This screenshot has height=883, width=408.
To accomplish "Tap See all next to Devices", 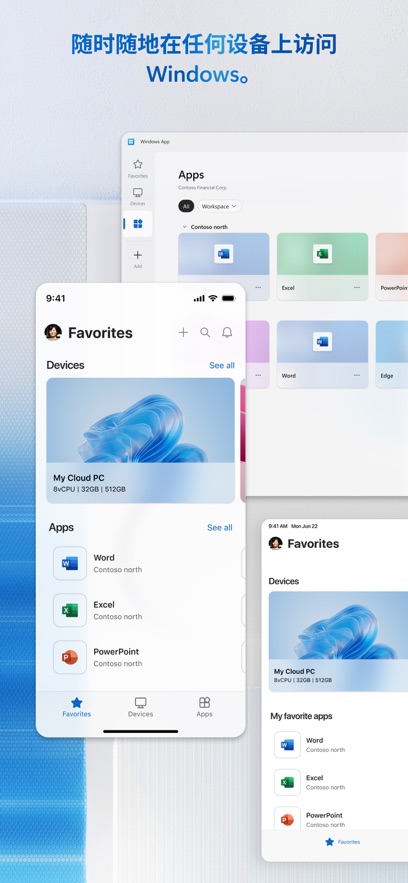I will pyautogui.click(x=222, y=365).
